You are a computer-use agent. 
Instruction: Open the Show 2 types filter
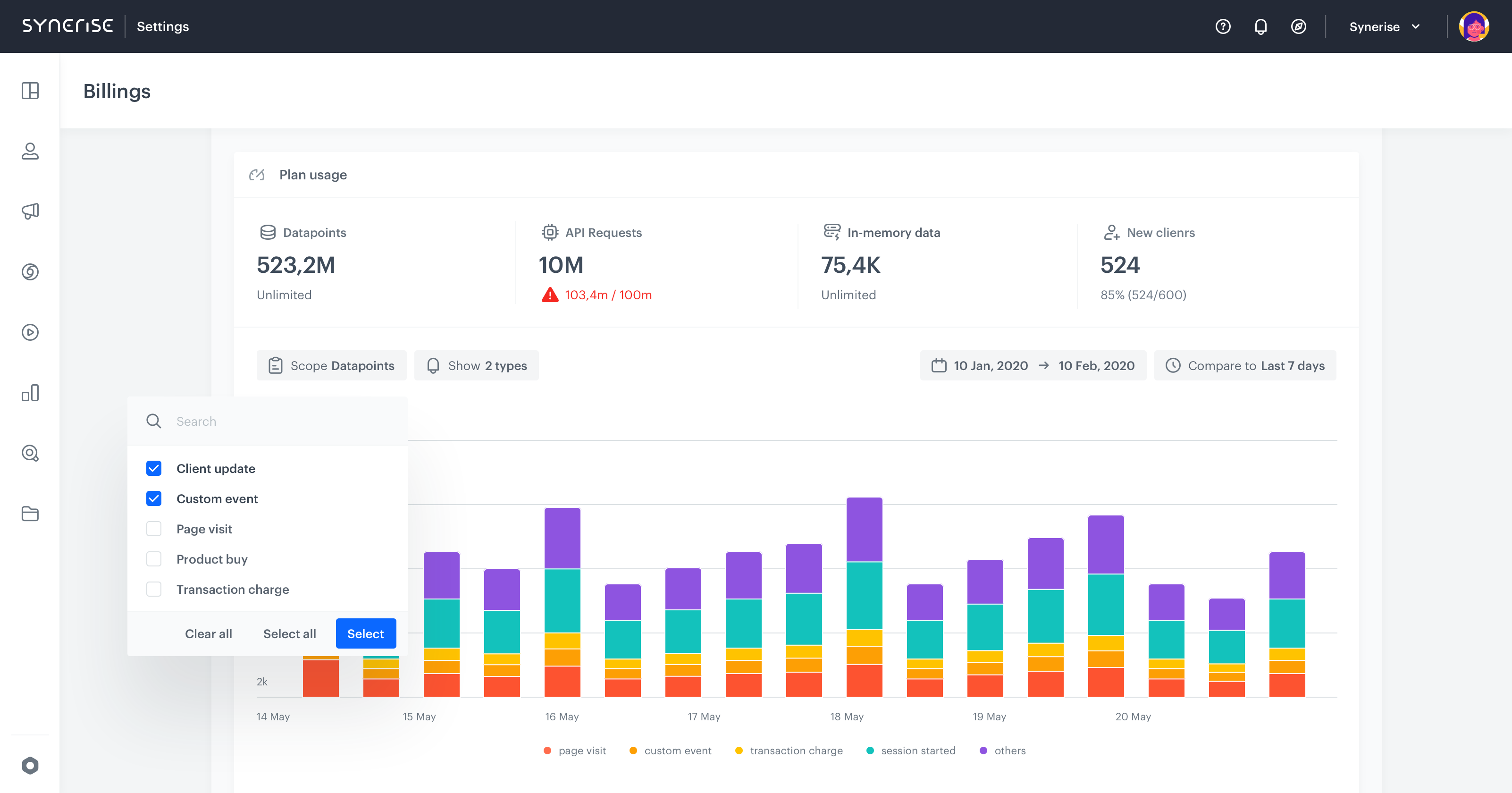click(x=476, y=366)
